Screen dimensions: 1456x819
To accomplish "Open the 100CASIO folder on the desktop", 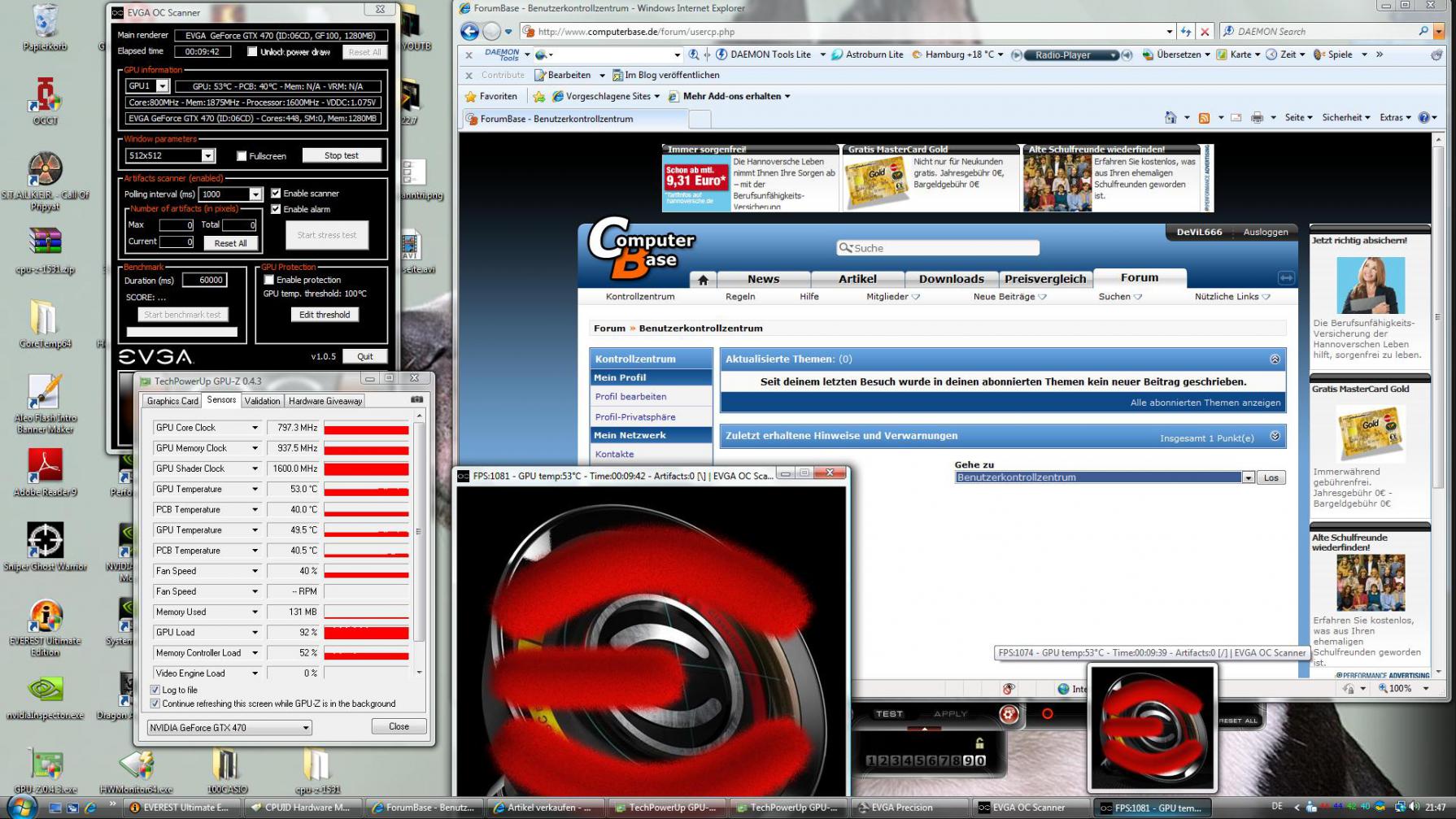I will pos(226,771).
